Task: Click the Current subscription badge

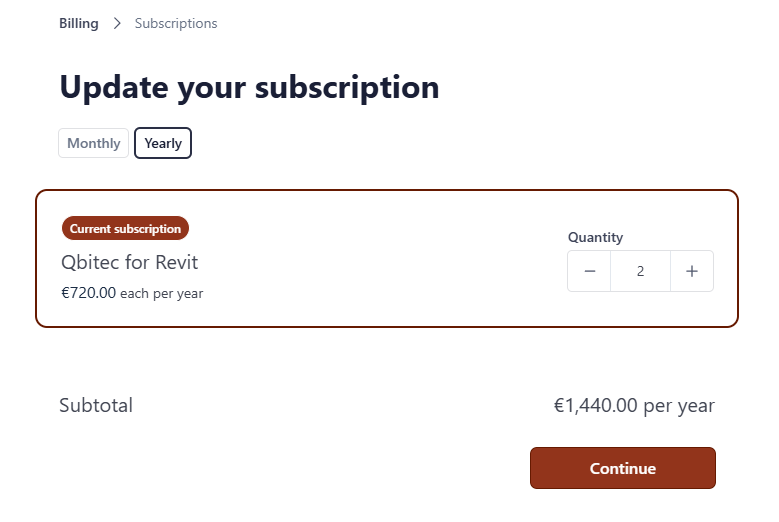Action: (x=125, y=229)
